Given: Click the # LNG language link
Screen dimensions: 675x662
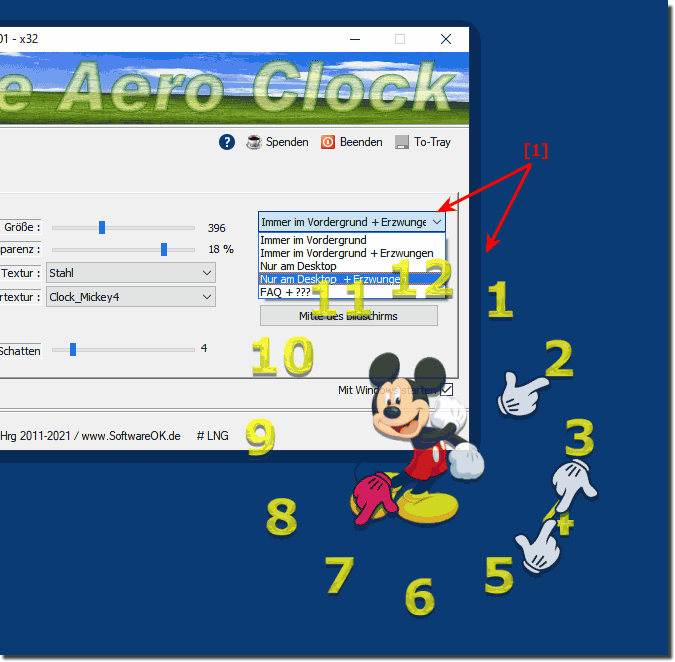Looking at the screenshot, I should tap(213, 436).
